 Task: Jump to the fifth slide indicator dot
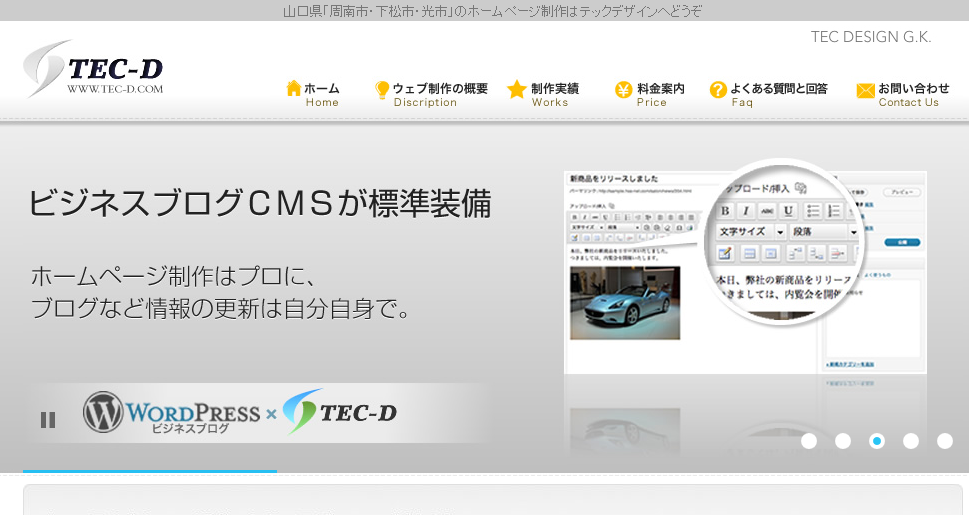945,441
